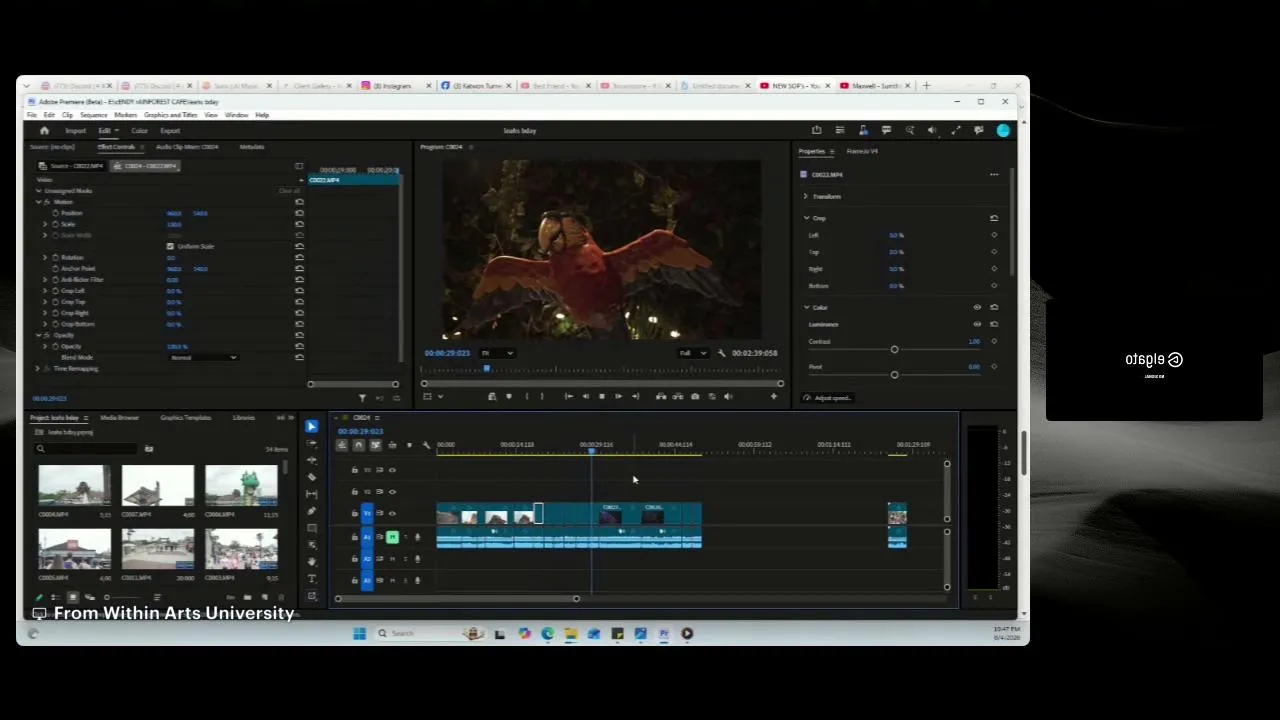
Task: Select the Ripple Edit tool
Action: 312,460
